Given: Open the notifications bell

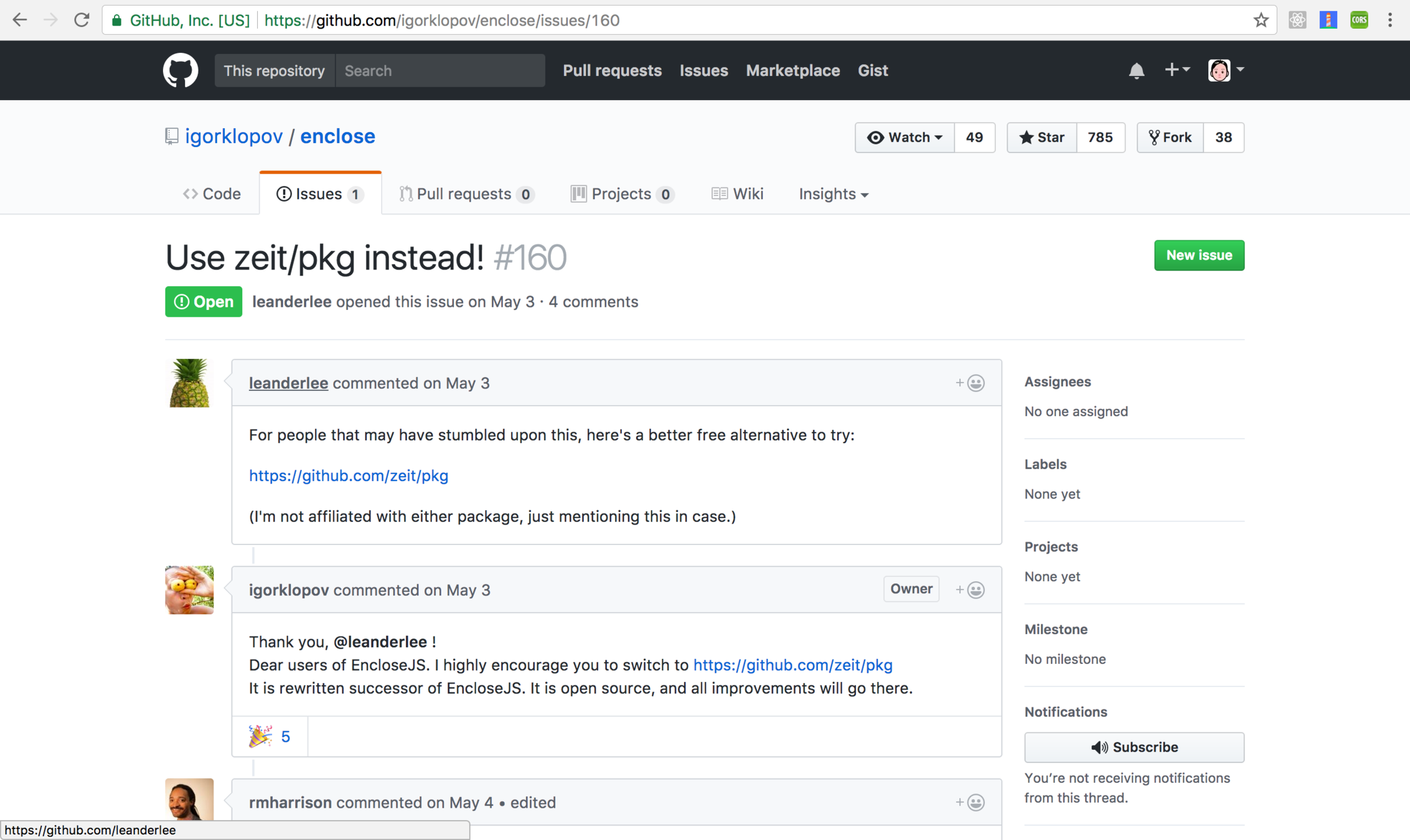Looking at the screenshot, I should 1136,70.
